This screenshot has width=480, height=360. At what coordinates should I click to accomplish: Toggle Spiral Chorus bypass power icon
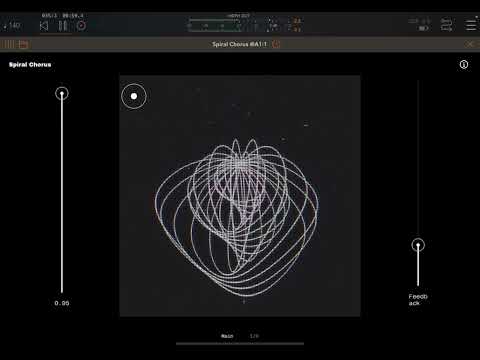pos(276,44)
